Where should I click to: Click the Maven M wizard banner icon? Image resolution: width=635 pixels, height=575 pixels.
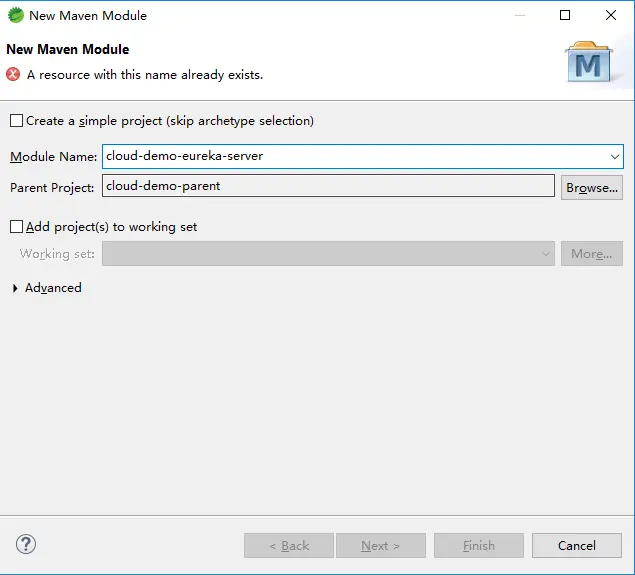coord(589,62)
